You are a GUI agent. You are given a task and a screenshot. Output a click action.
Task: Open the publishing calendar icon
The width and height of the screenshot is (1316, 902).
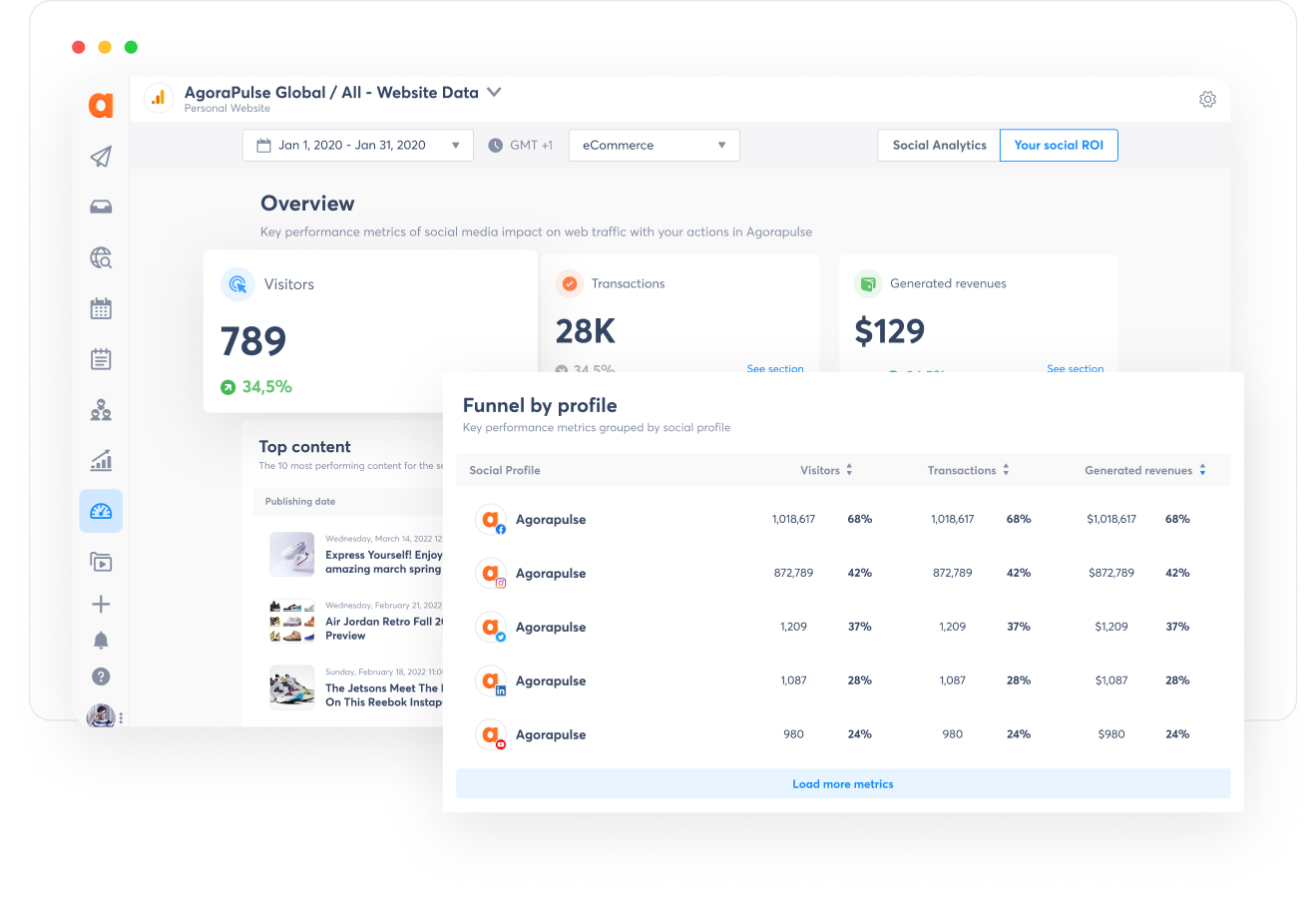pyautogui.click(x=101, y=309)
